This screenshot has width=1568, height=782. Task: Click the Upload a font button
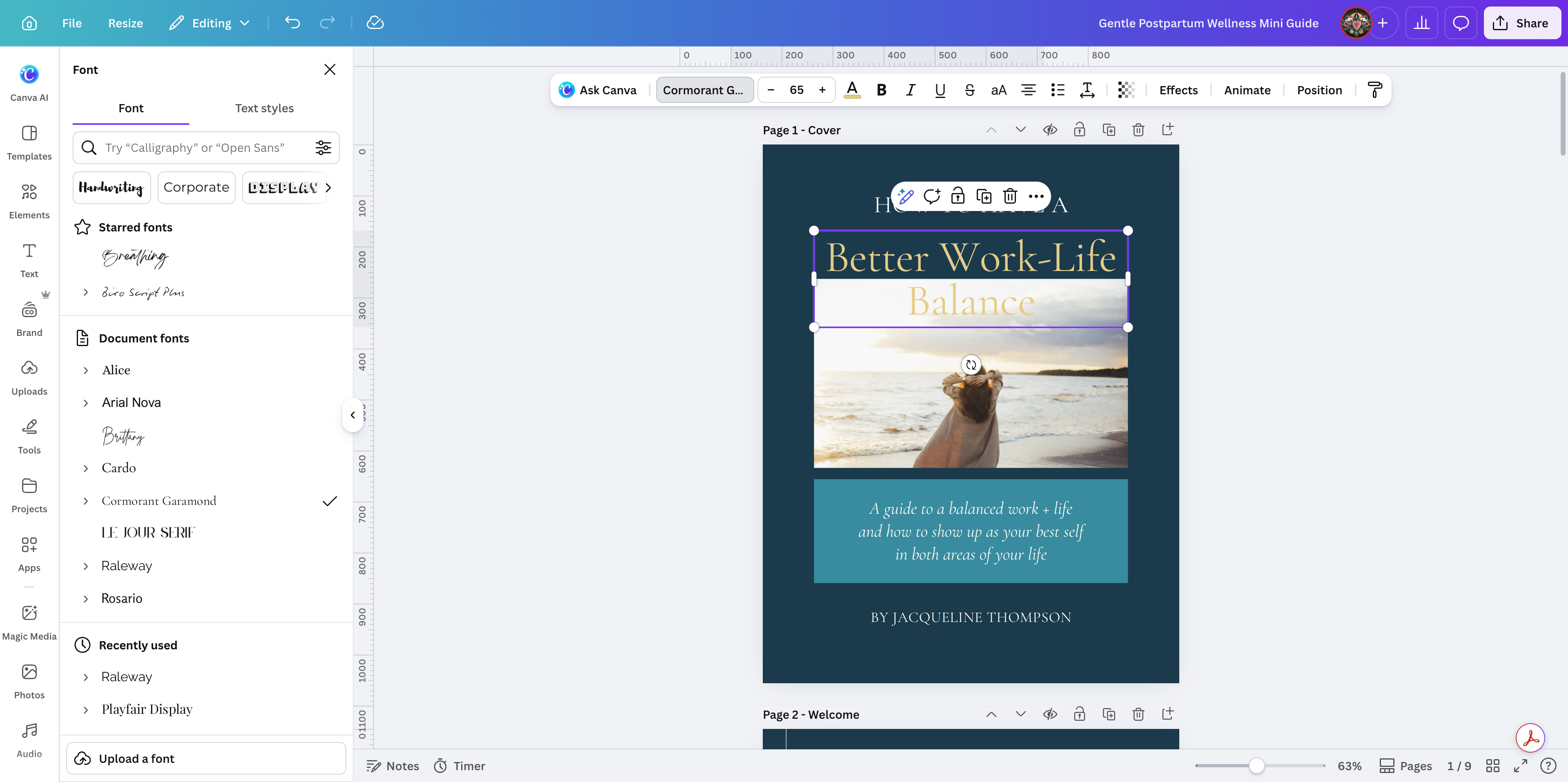(x=206, y=758)
